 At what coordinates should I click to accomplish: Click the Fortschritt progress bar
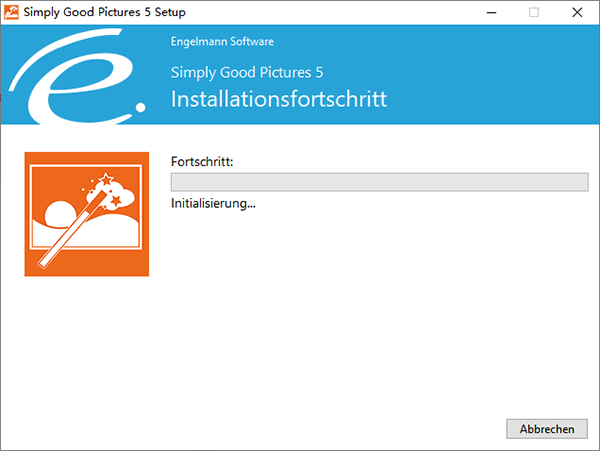pos(379,182)
